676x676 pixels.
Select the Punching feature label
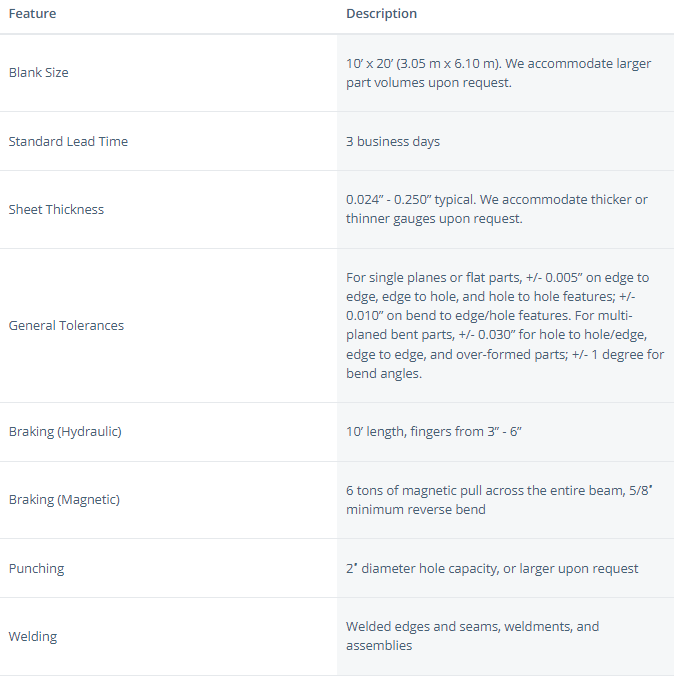(x=36, y=569)
